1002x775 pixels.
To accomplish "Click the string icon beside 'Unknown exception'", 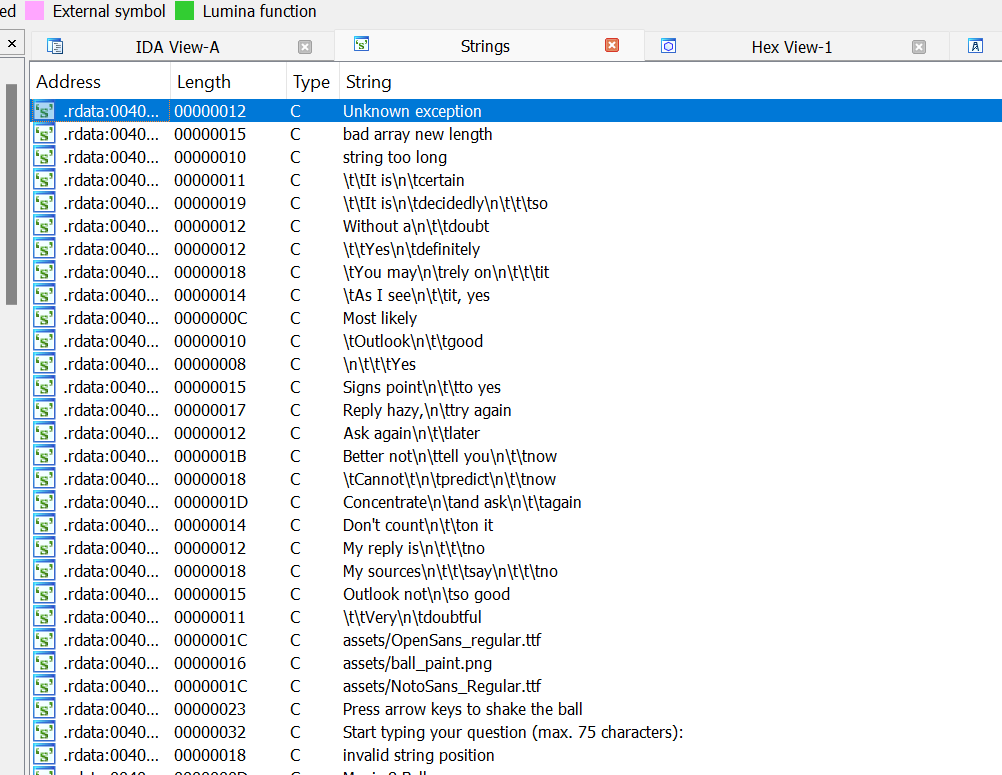I will click(x=44, y=111).
